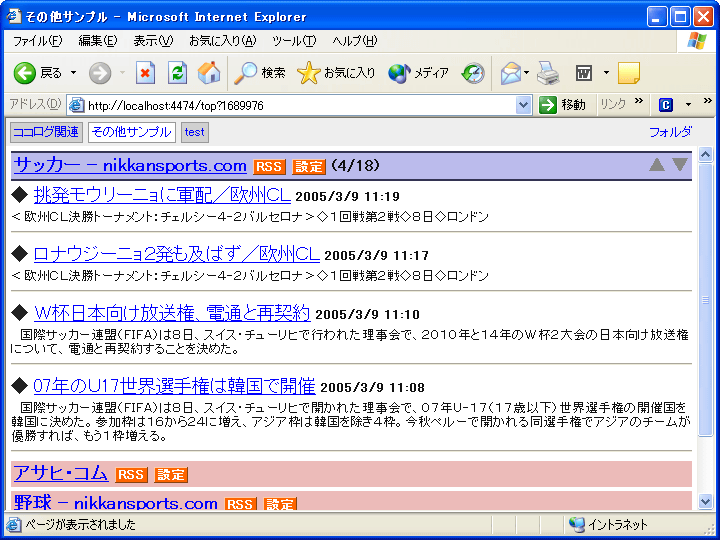Expand リンク links chevron
Image resolution: width=720 pixels, height=540 pixels.
pyautogui.click(x=638, y=101)
